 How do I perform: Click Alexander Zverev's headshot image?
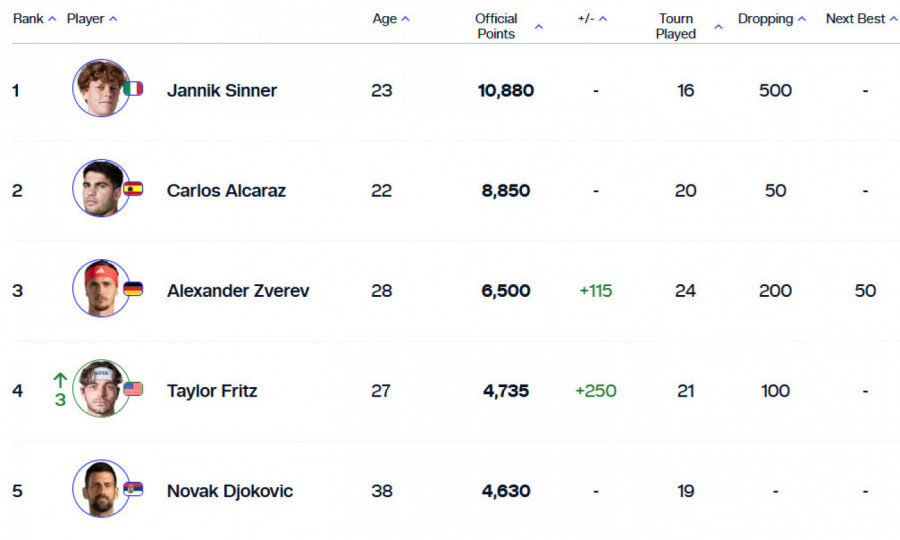tap(101, 288)
